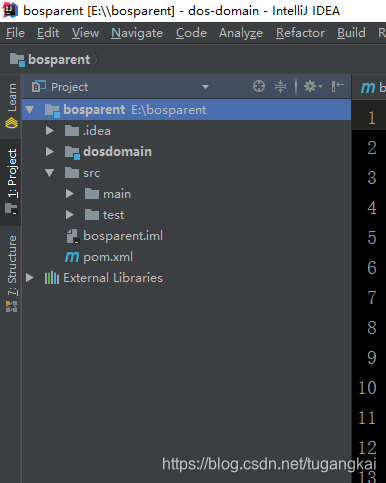Open the Project view dropdown arrow
The height and width of the screenshot is (483, 386).
[205, 87]
